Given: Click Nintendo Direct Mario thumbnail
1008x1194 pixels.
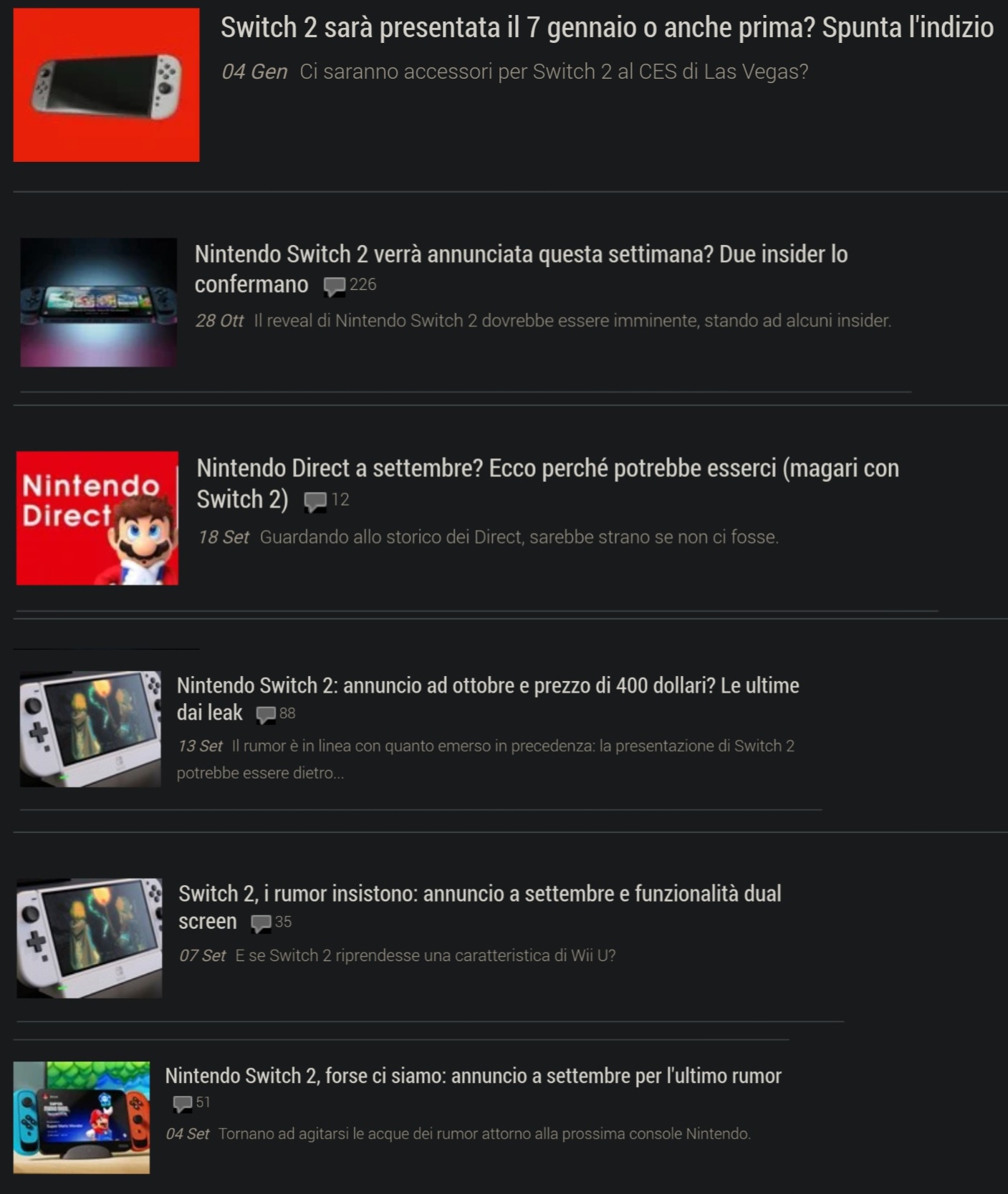Looking at the screenshot, I should tap(97, 518).
